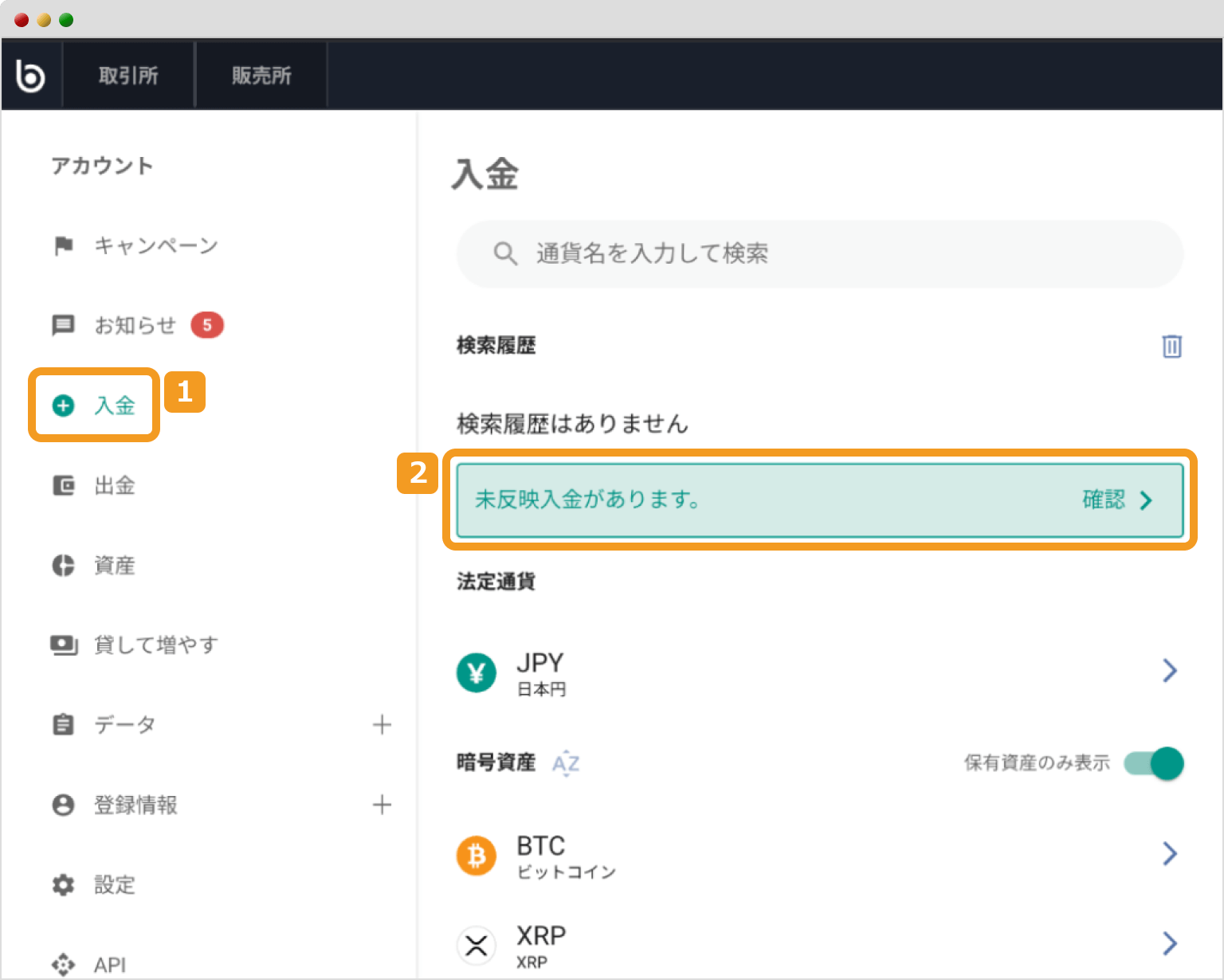This screenshot has height=980, width=1224.
Task: Click the bitbank logo icon
Action: (x=30, y=73)
